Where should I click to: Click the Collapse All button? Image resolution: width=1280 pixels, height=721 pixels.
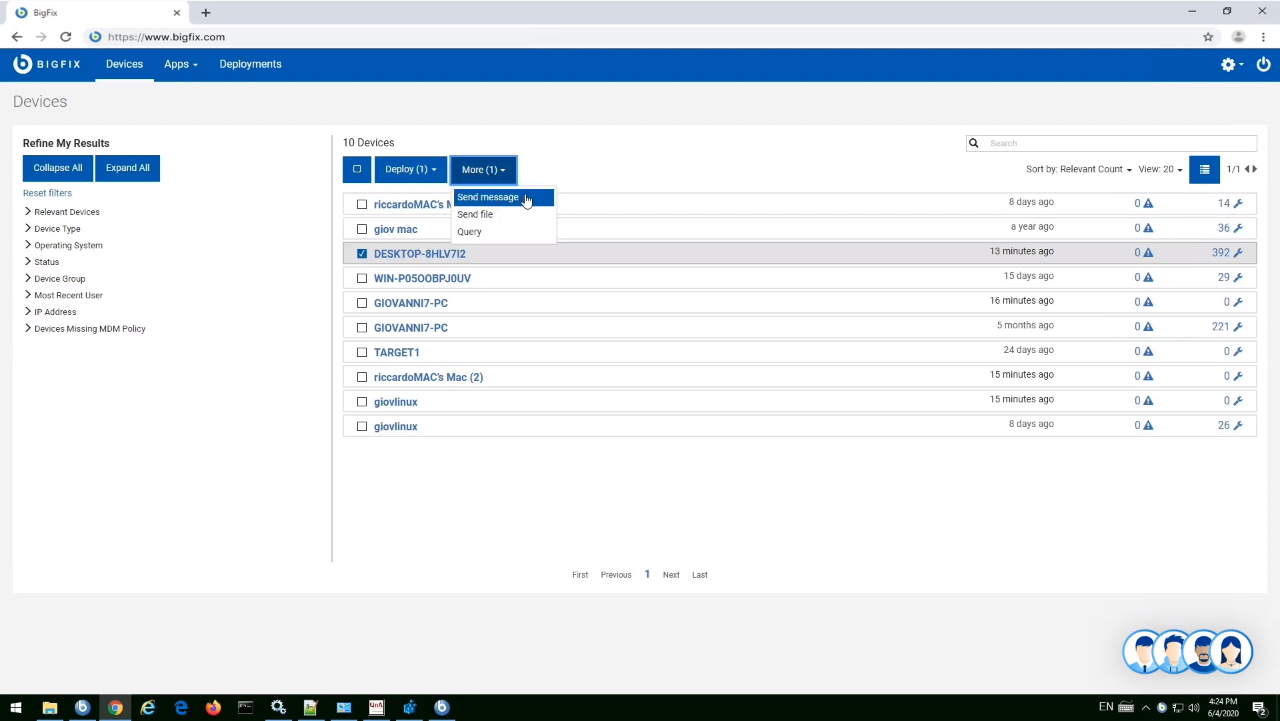coord(57,167)
